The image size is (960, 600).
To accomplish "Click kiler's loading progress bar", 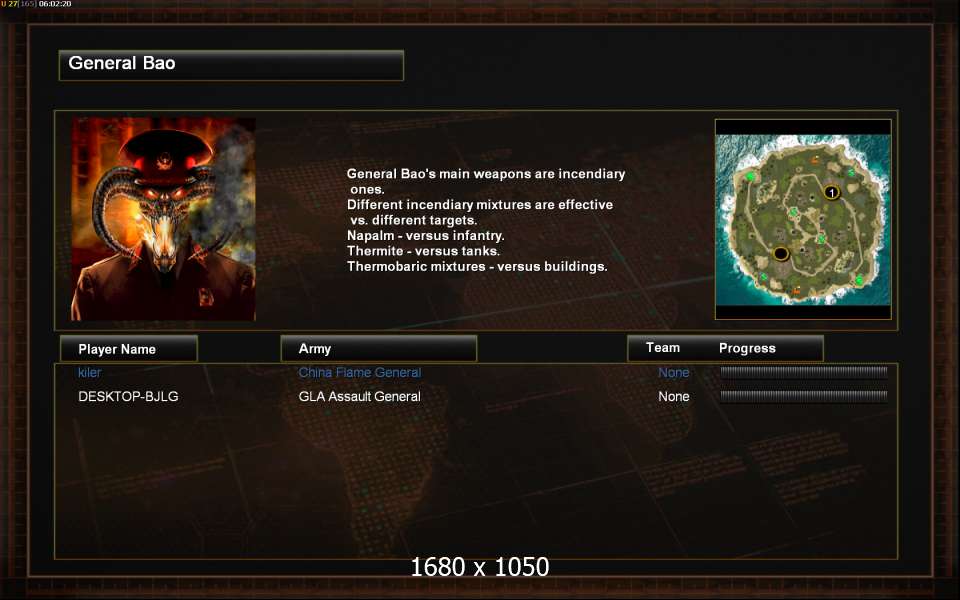I will point(804,372).
